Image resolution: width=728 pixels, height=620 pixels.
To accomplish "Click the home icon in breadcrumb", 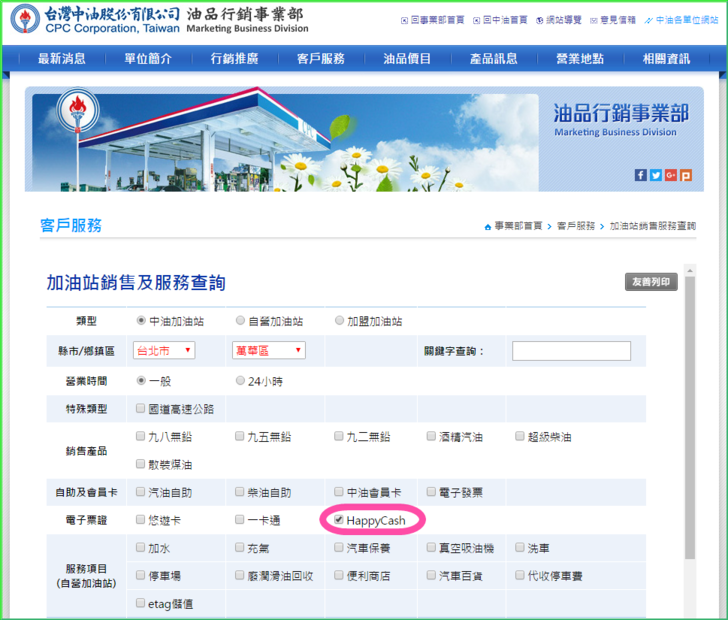I will tap(487, 227).
